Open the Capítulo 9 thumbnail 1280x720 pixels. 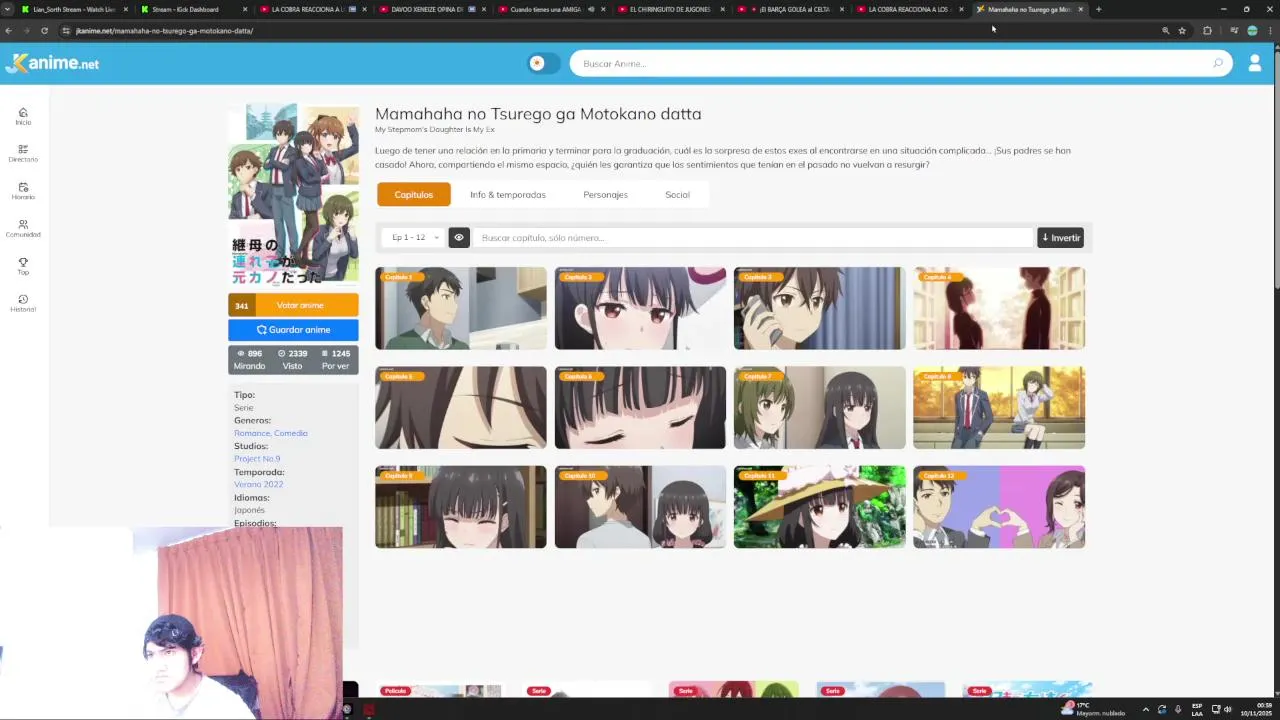(461, 507)
